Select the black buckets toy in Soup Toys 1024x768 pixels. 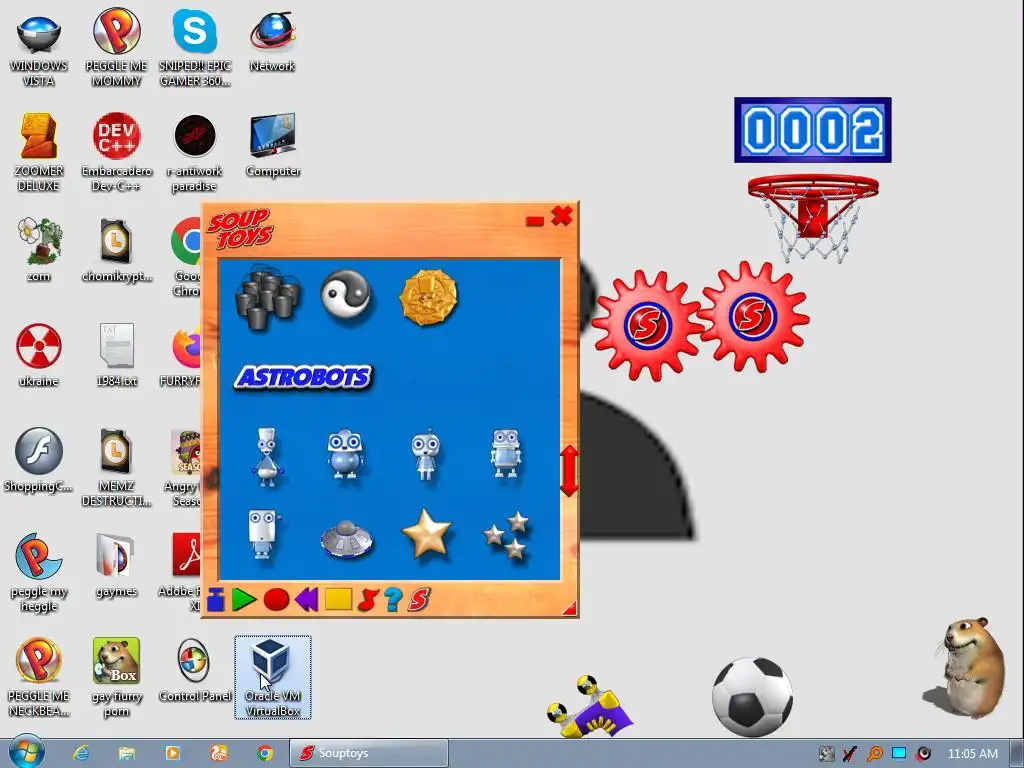267,298
